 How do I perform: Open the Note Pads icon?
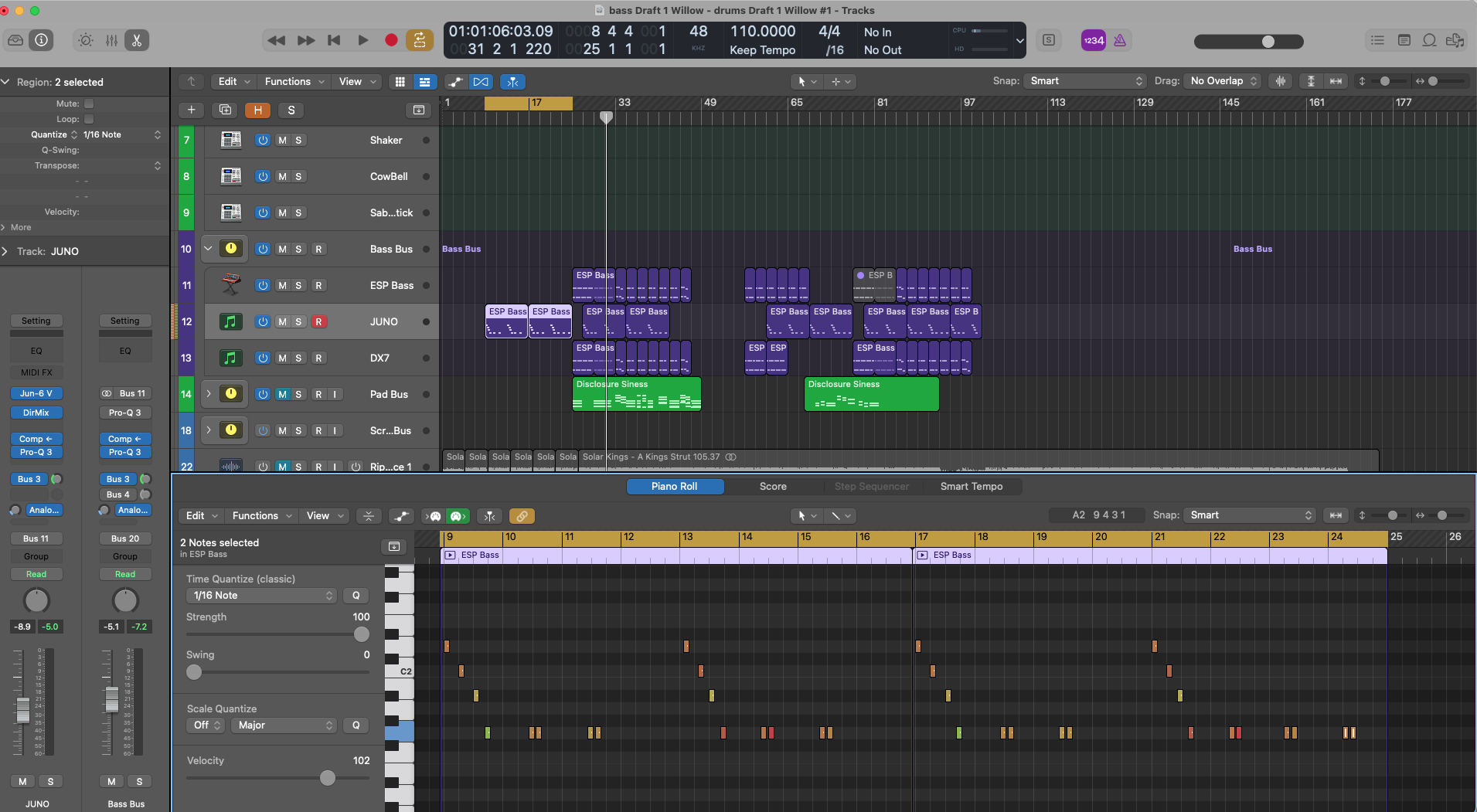pyautogui.click(x=1404, y=40)
